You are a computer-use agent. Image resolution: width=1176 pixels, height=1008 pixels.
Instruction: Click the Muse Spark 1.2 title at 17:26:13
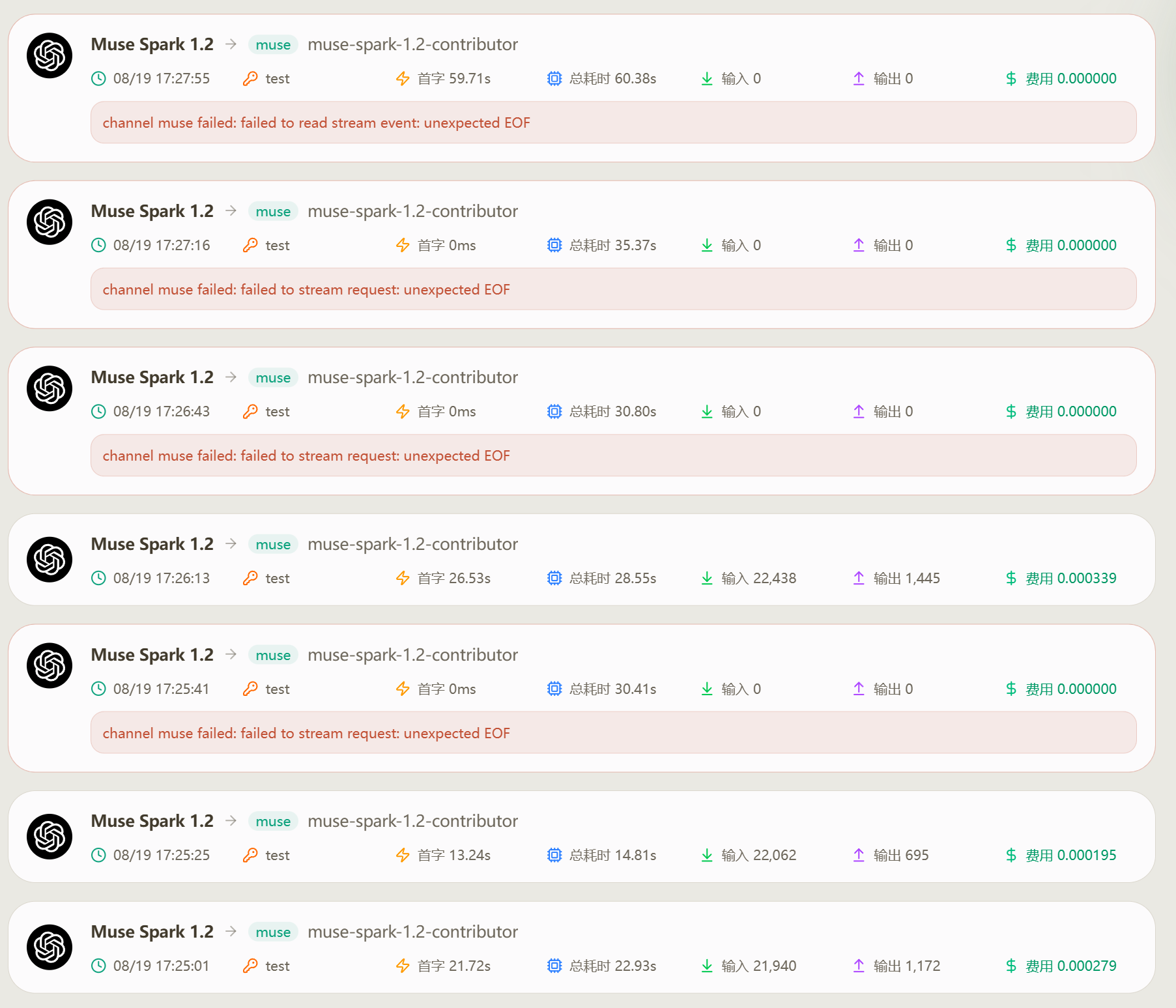tap(152, 544)
